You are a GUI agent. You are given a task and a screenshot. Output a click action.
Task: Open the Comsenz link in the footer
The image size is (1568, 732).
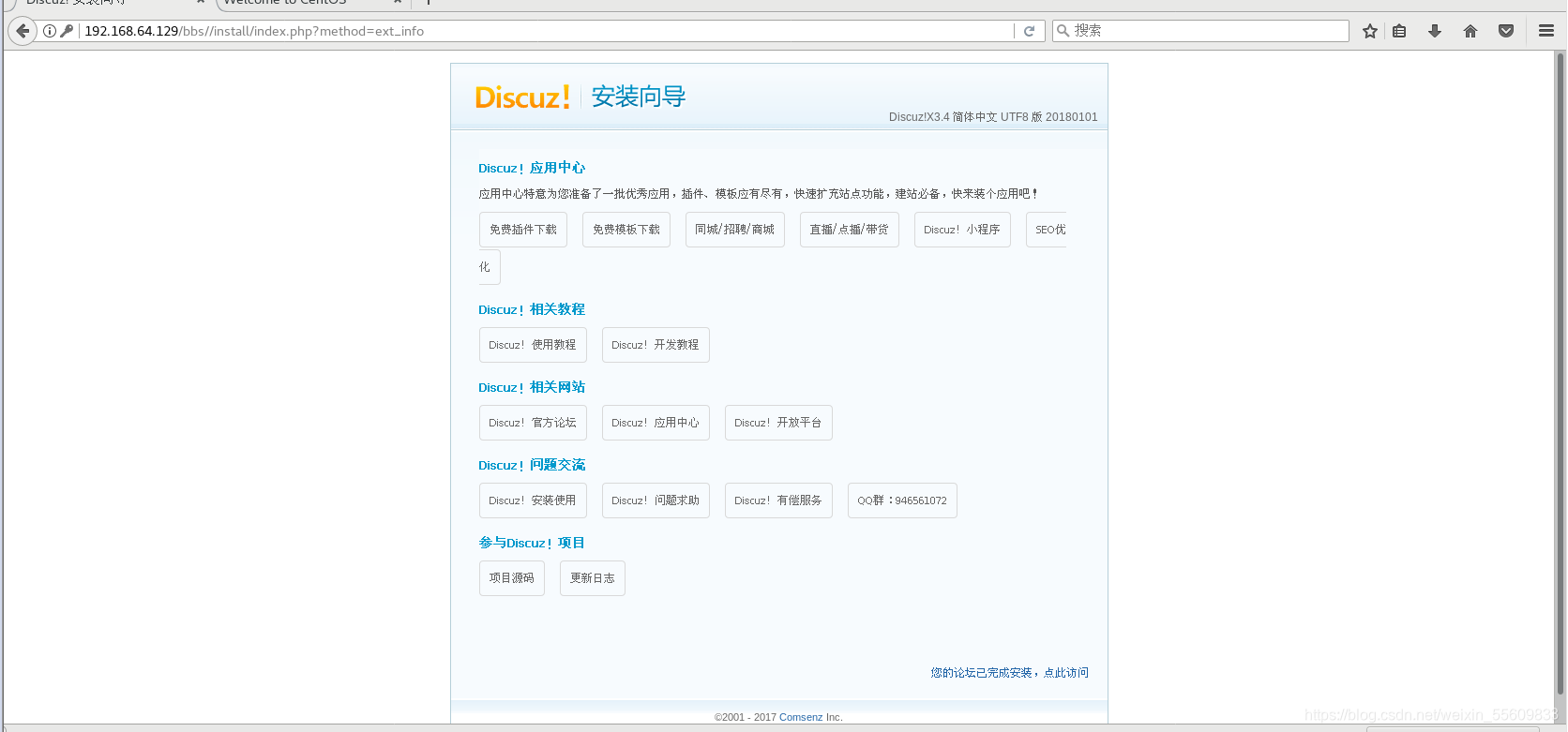801,717
